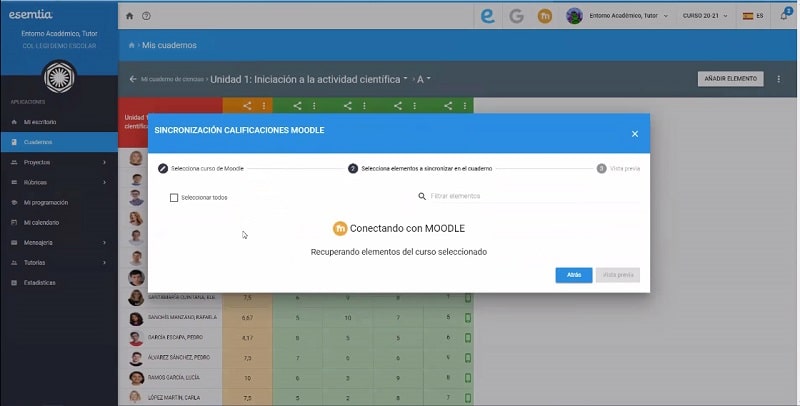Click the AÑADIR ELEMENTO button
Viewport: 800px width, 406px height.
click(731, 79)
